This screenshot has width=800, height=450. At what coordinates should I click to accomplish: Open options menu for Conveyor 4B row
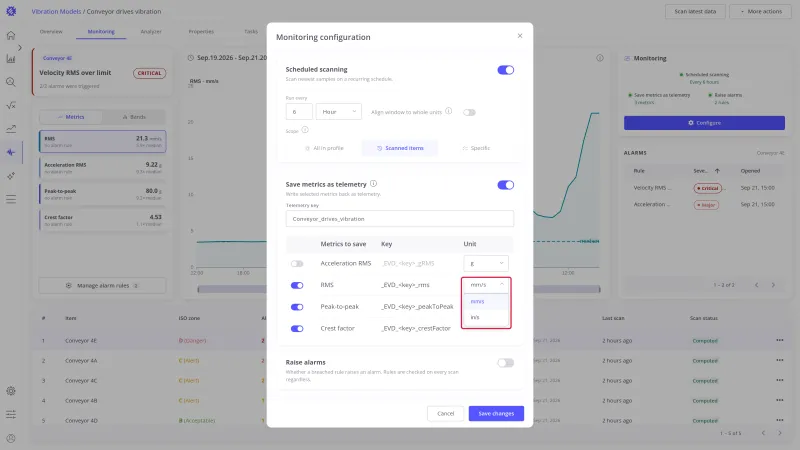780,400
